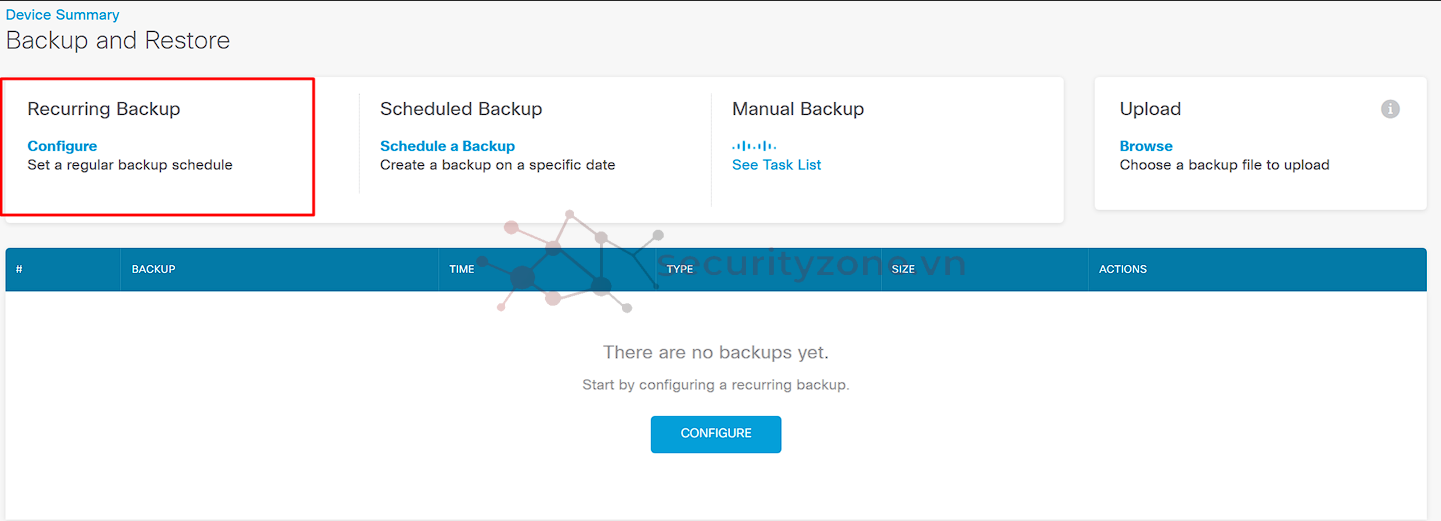Open the Device Summary breadcrumb link

pos(63,15)
